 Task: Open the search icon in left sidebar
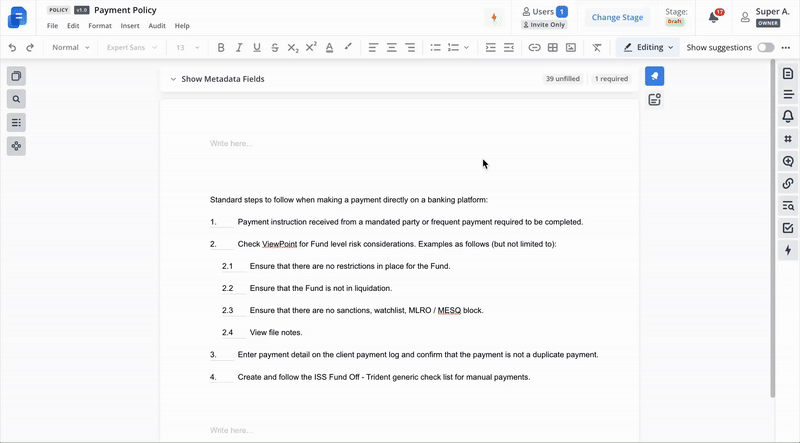pos(16,99)
